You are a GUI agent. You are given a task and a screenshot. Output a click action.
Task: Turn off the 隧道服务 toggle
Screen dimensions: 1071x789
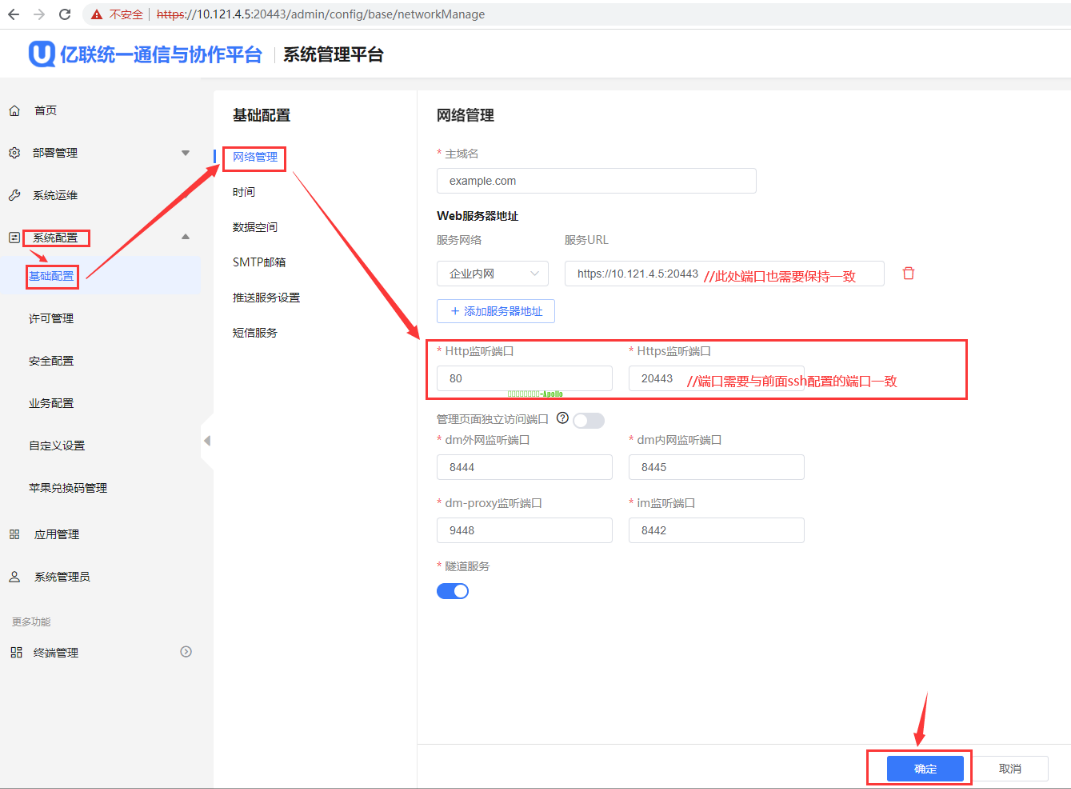453,591
